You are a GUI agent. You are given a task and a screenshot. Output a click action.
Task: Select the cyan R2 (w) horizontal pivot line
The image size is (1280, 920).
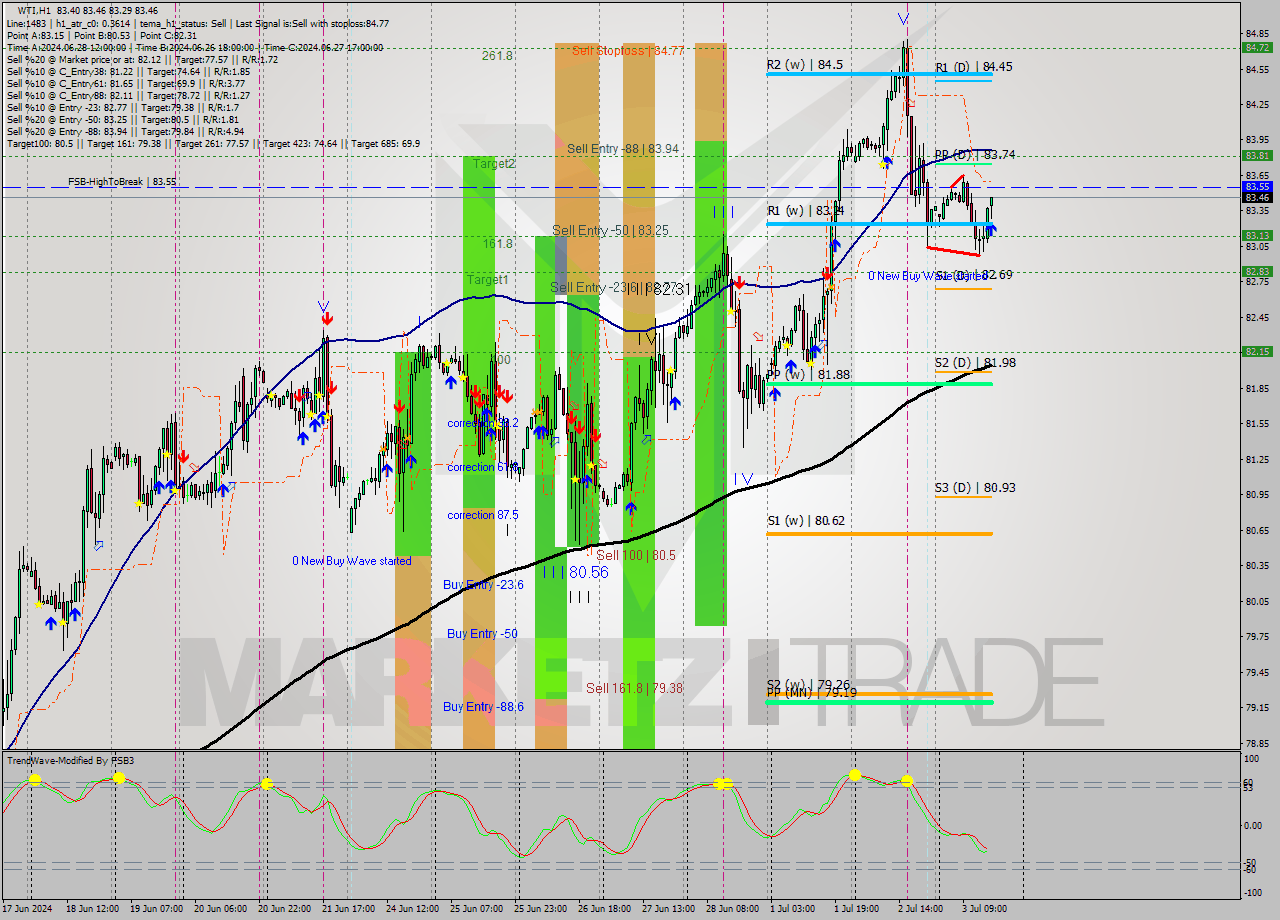tap(879, 74)
